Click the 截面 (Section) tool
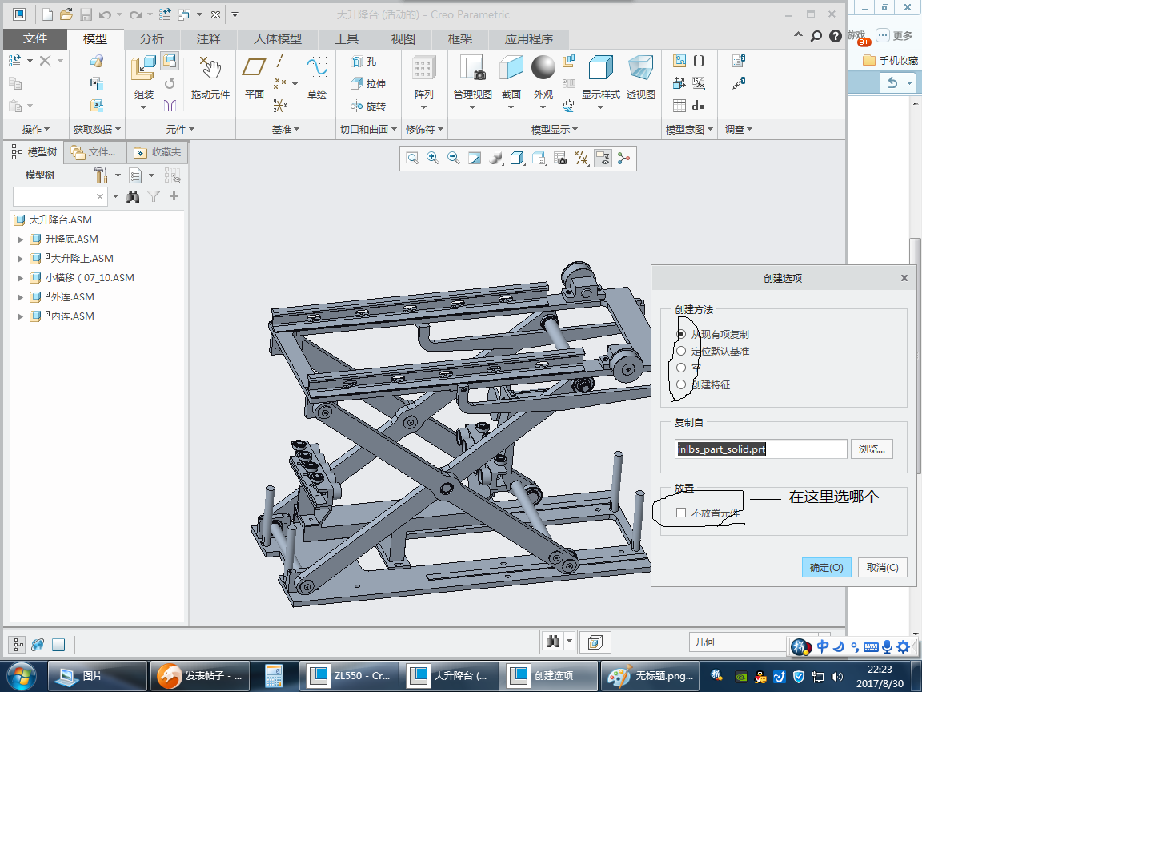Screen dimensions: 1152x864 [x=511, y=78]
